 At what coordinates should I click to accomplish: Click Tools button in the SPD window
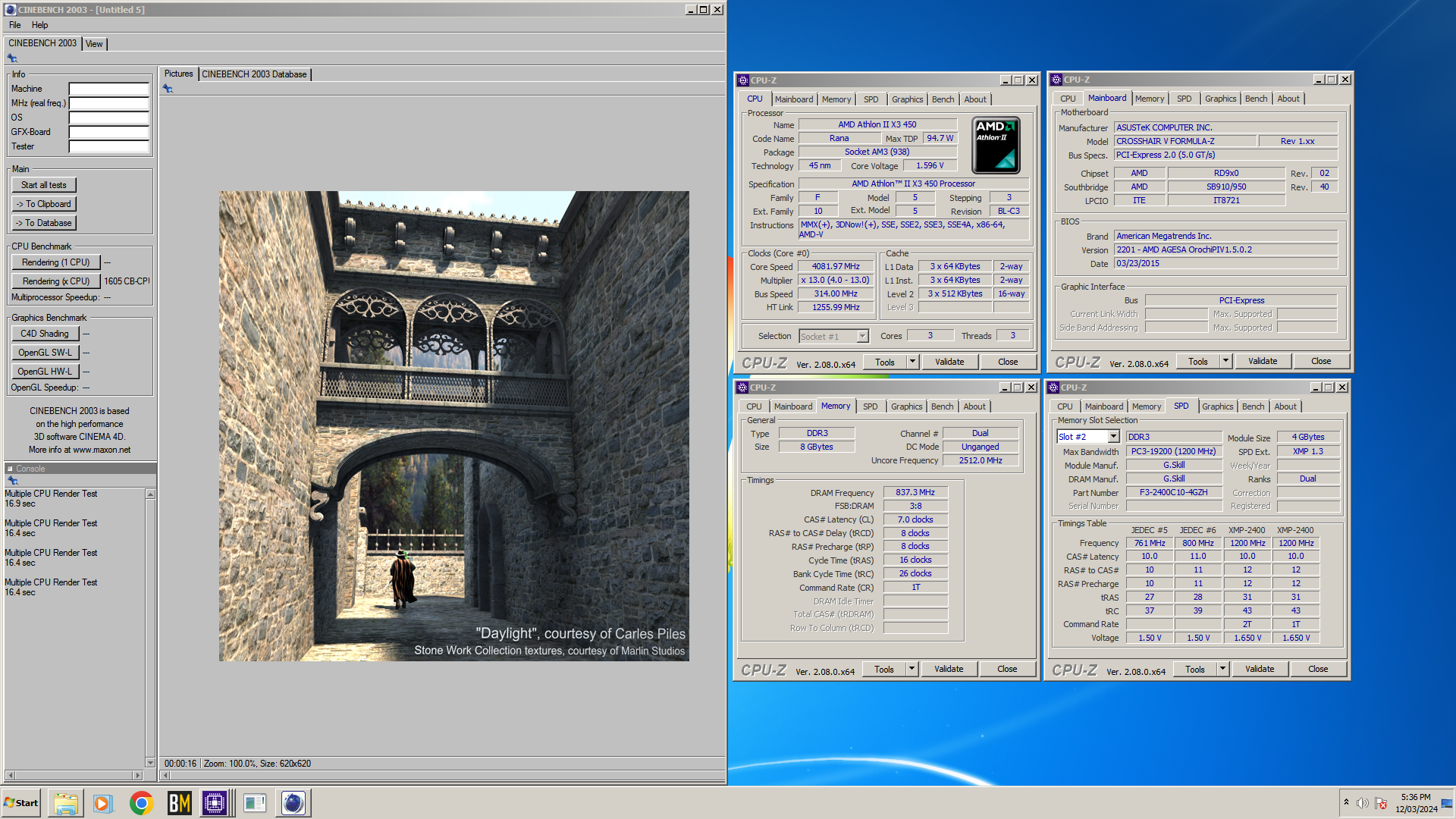coord(1195,669)
